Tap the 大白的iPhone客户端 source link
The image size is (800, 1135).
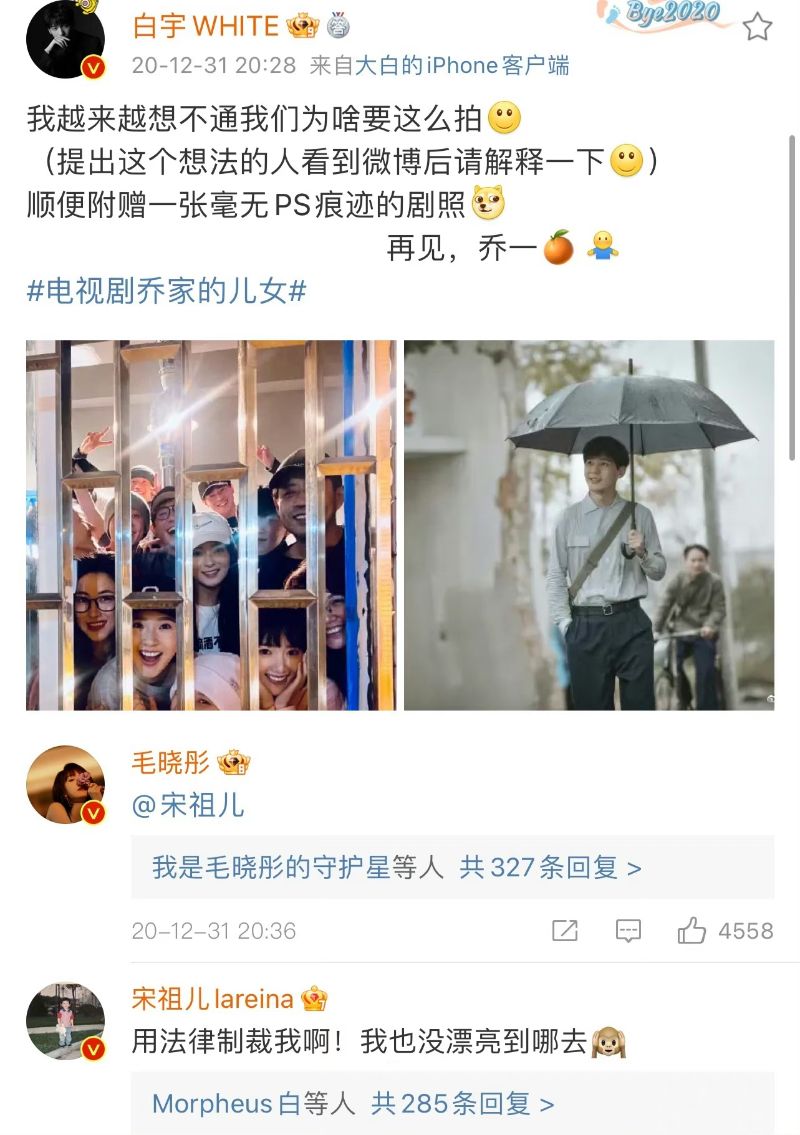pos(461,66)
